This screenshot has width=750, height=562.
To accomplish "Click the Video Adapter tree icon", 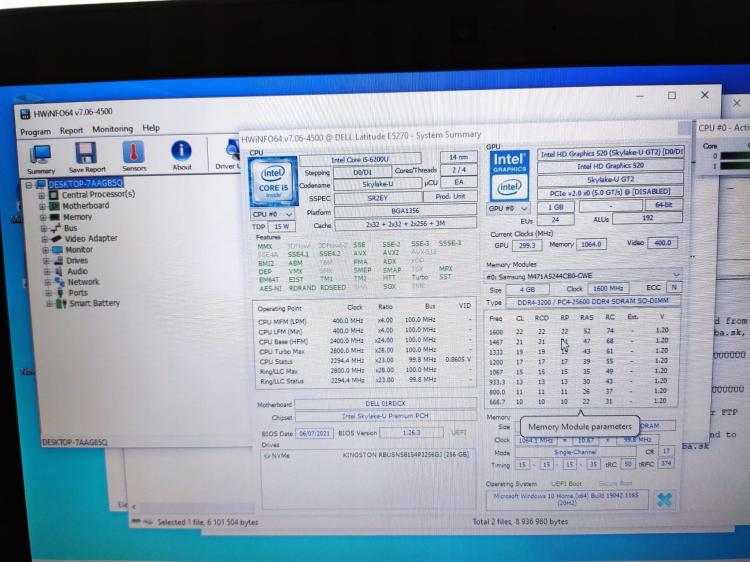I will tap(56, 239).
